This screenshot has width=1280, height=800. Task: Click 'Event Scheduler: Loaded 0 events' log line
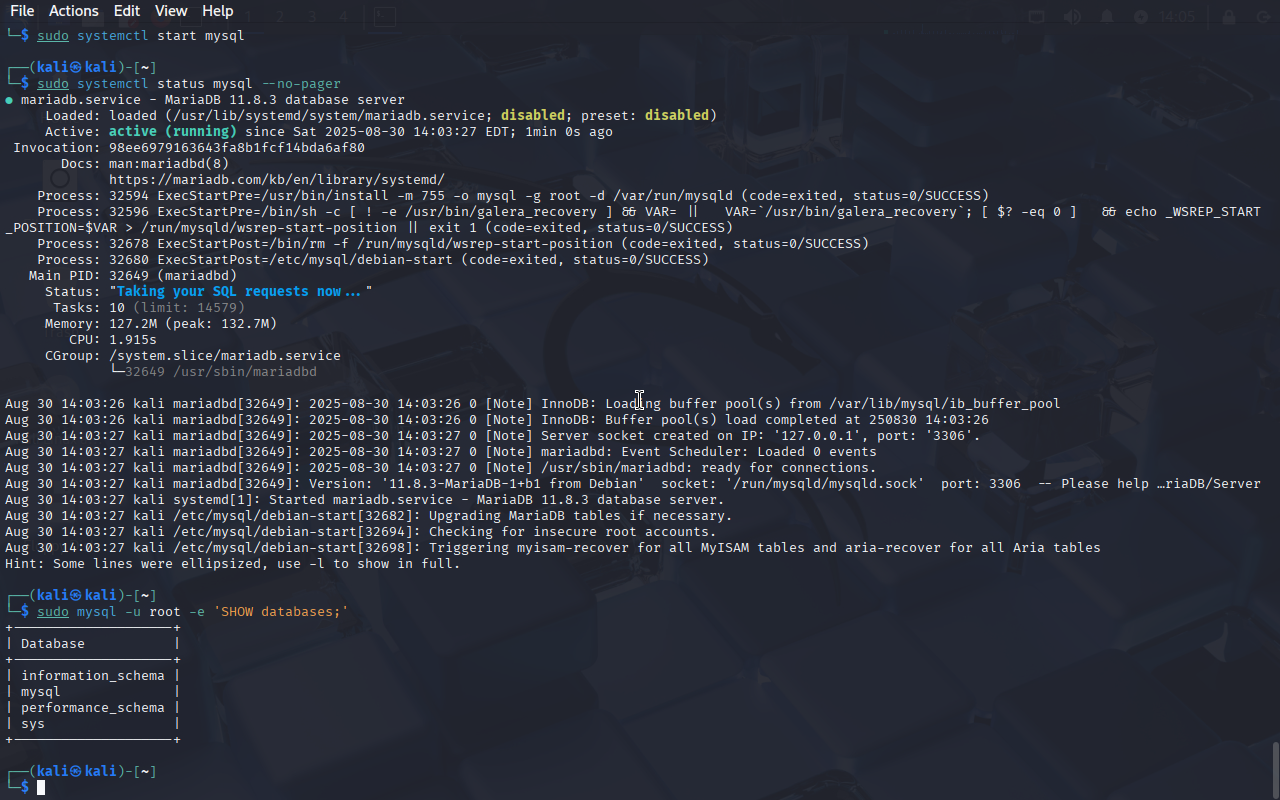click(x=441, y=452)
